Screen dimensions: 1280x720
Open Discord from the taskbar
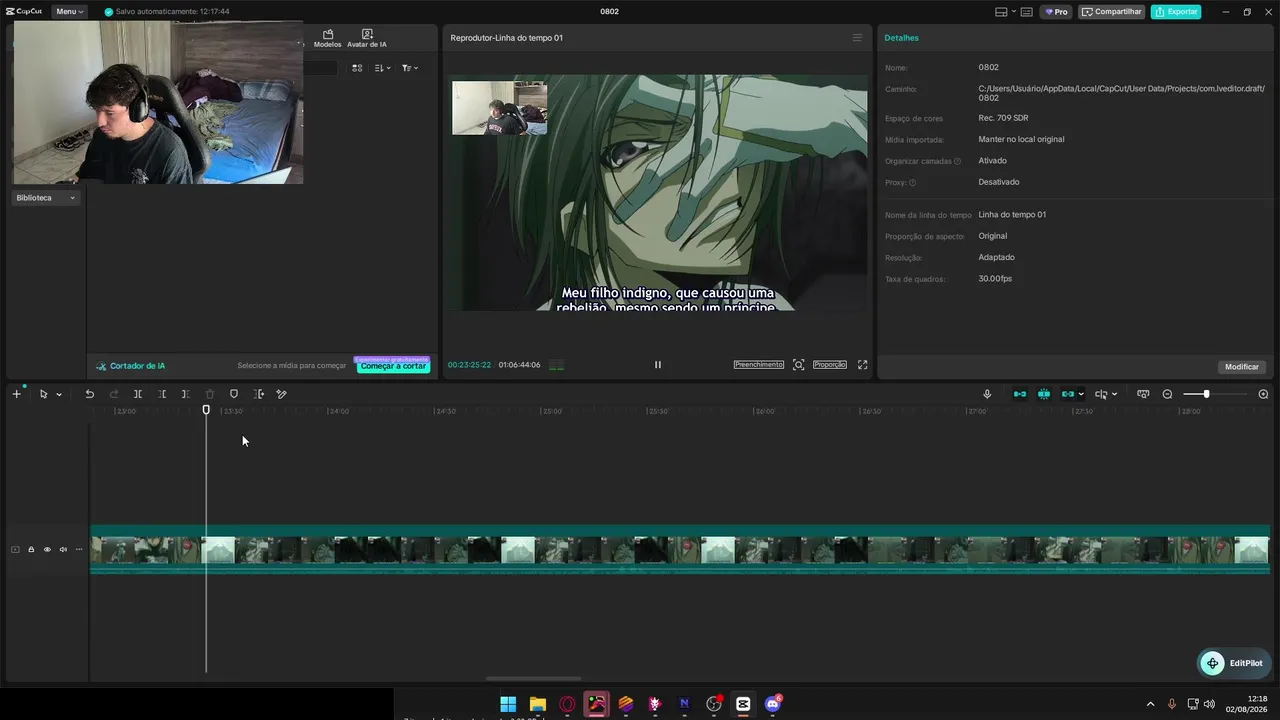point(773,704)
